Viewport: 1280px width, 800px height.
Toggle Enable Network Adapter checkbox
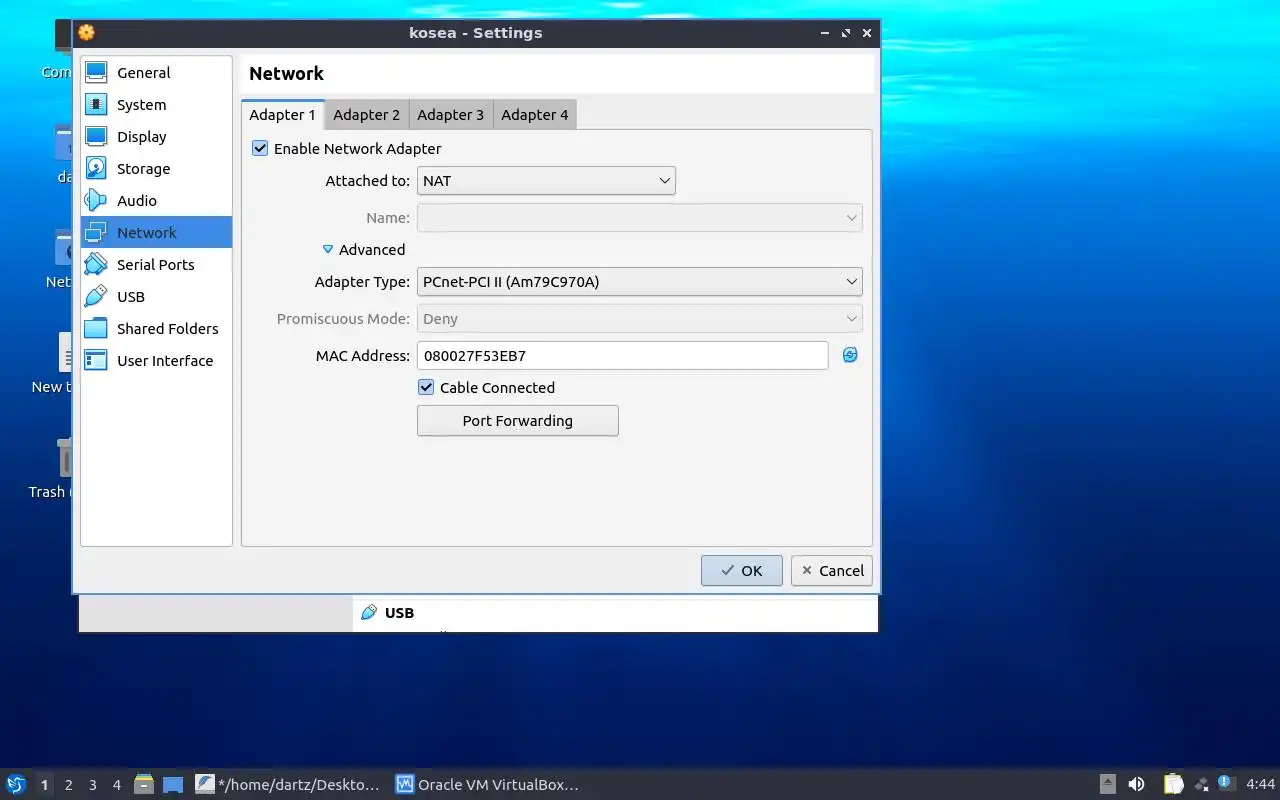(x=260, y=148)
